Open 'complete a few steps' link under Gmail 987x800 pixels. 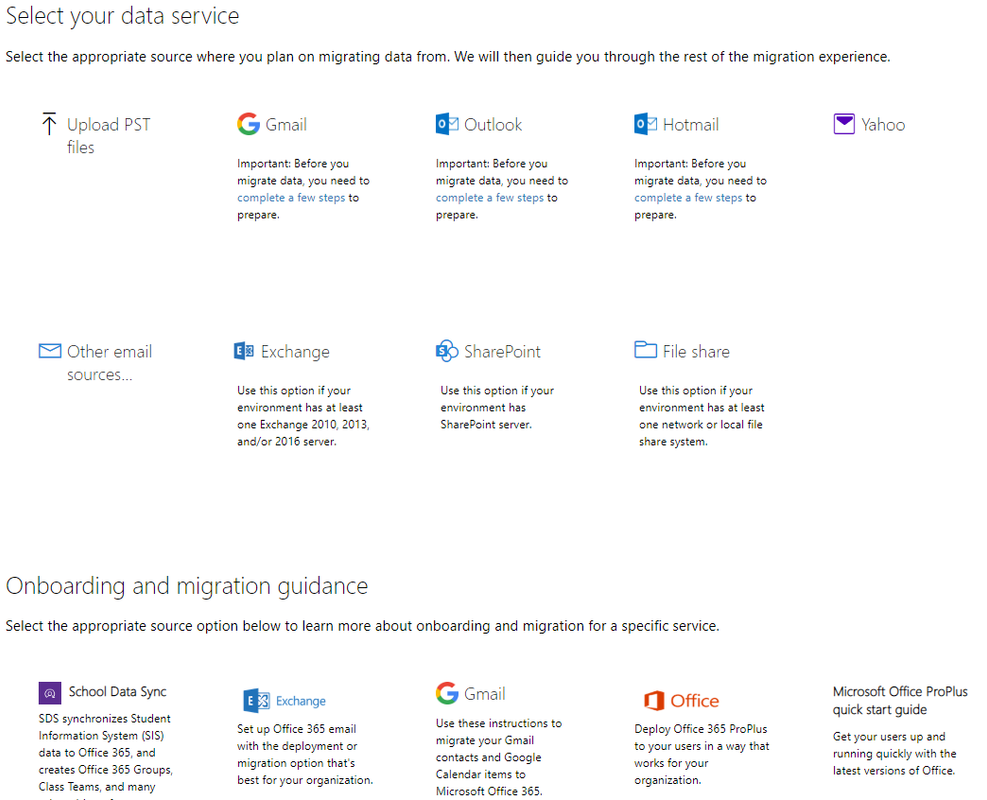tap(291, 198)
